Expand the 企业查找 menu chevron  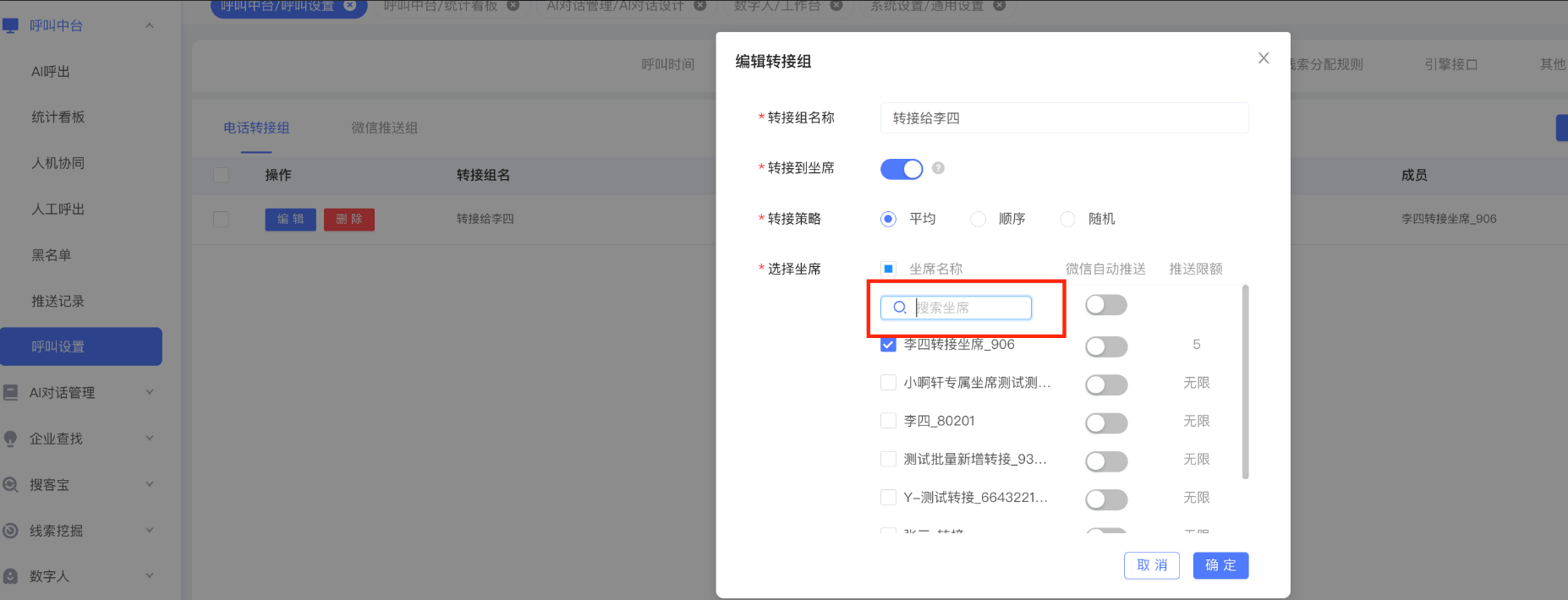click(150, 438)
